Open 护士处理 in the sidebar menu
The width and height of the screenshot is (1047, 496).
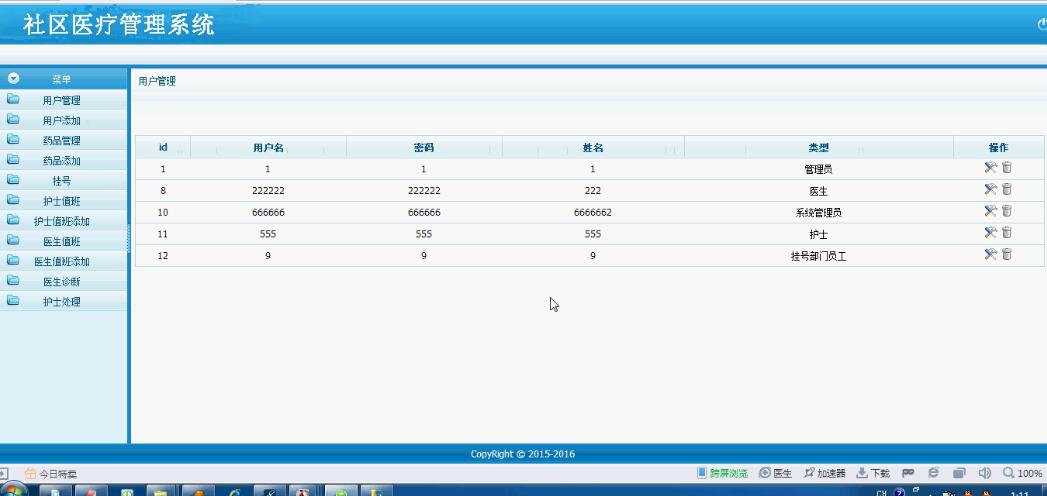pos(61,301)
